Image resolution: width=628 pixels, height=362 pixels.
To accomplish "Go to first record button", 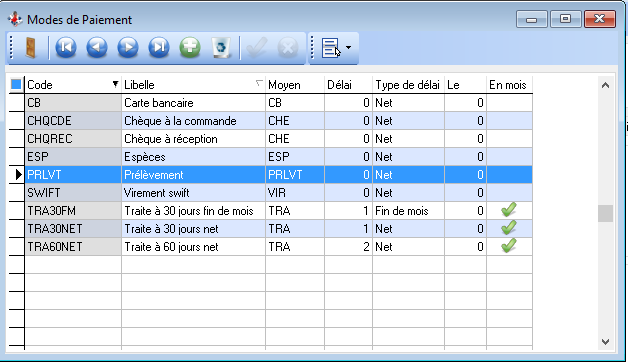I will (x=66, y=48).
